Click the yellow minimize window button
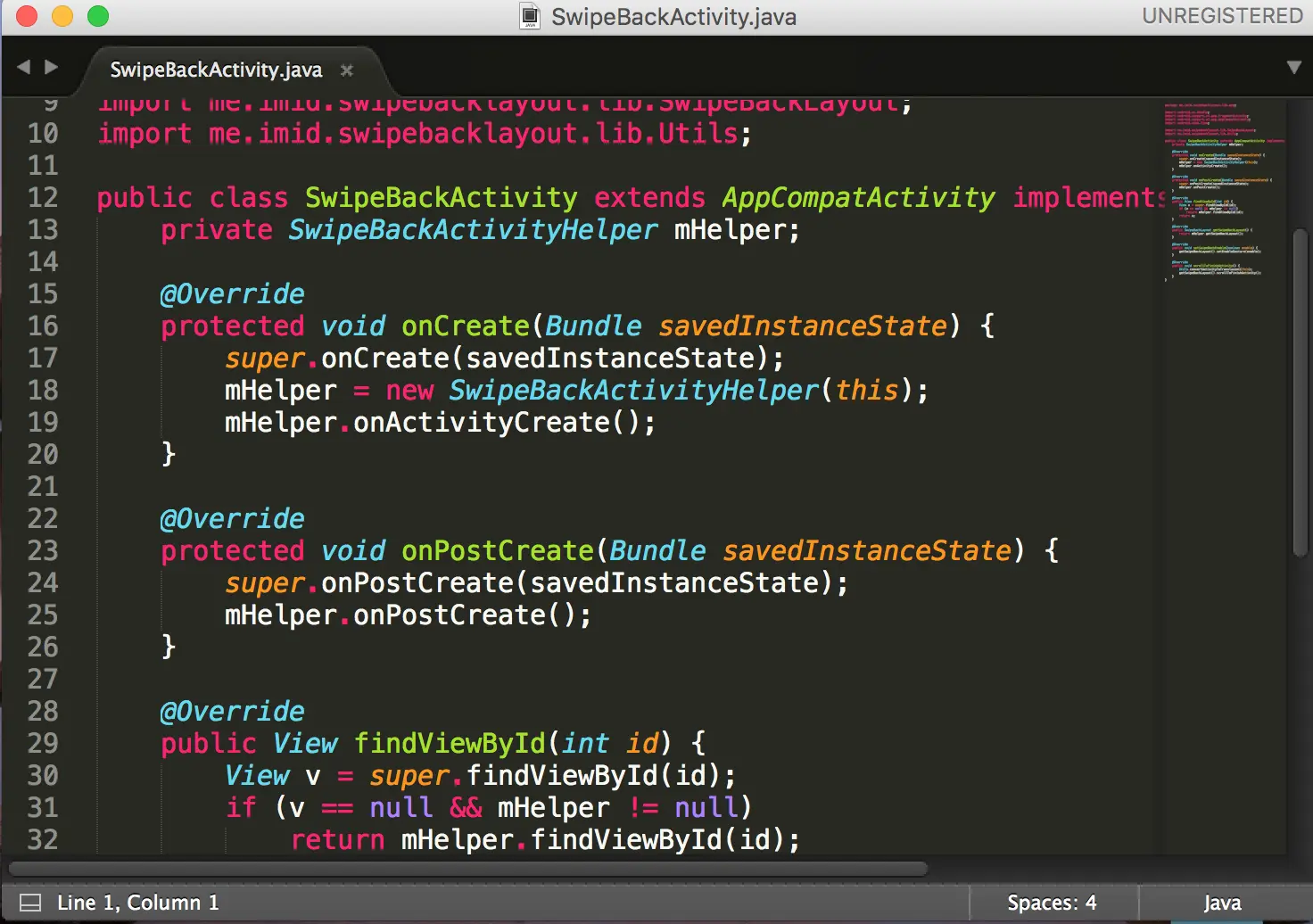 pyautogui.click(x=62, y=16)
